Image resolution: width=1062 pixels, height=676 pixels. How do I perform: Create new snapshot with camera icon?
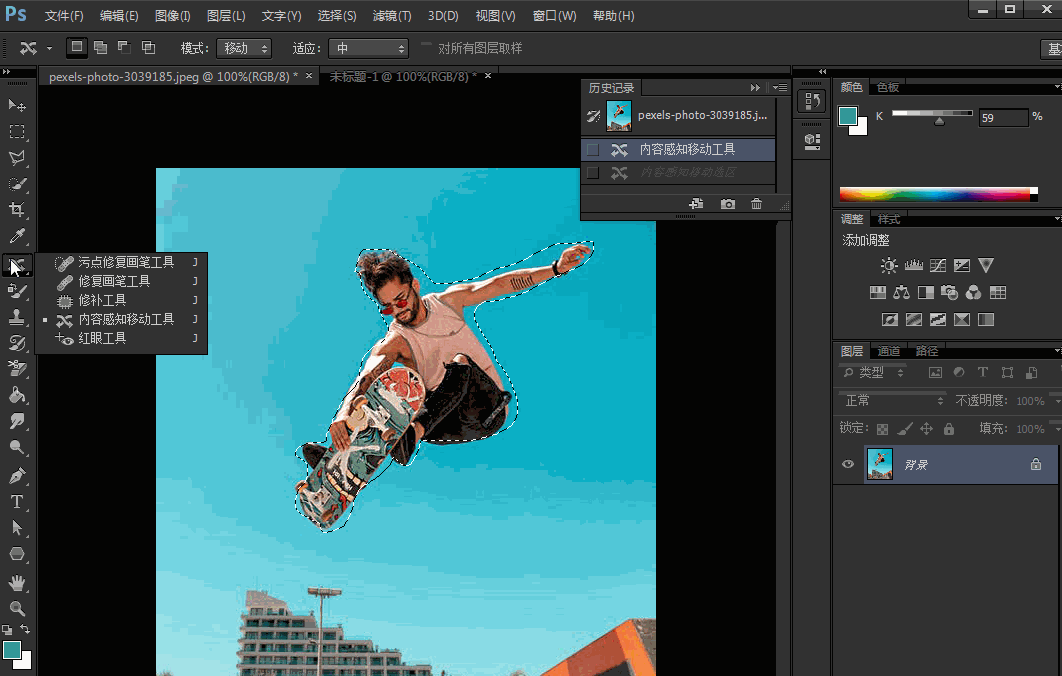click(x=727, y=204)
